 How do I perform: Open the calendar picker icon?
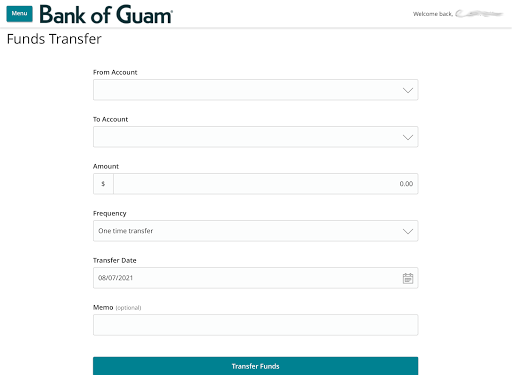point(408,278)
